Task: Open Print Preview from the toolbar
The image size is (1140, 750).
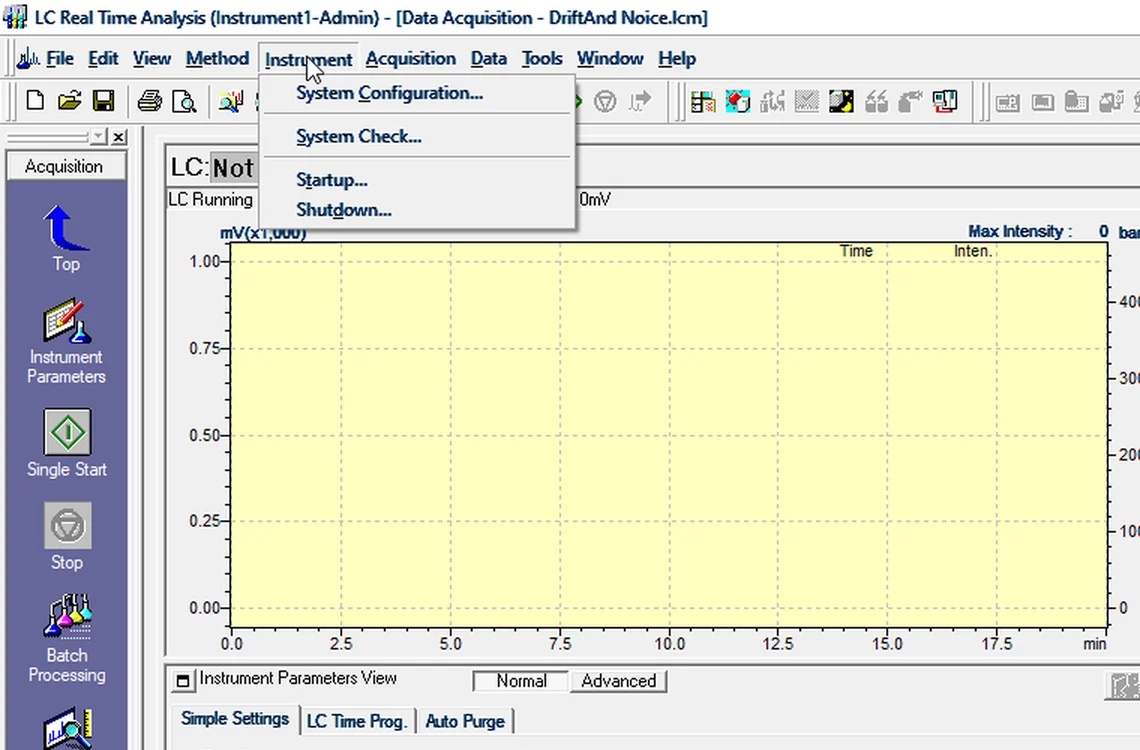Action: point(184,102)
